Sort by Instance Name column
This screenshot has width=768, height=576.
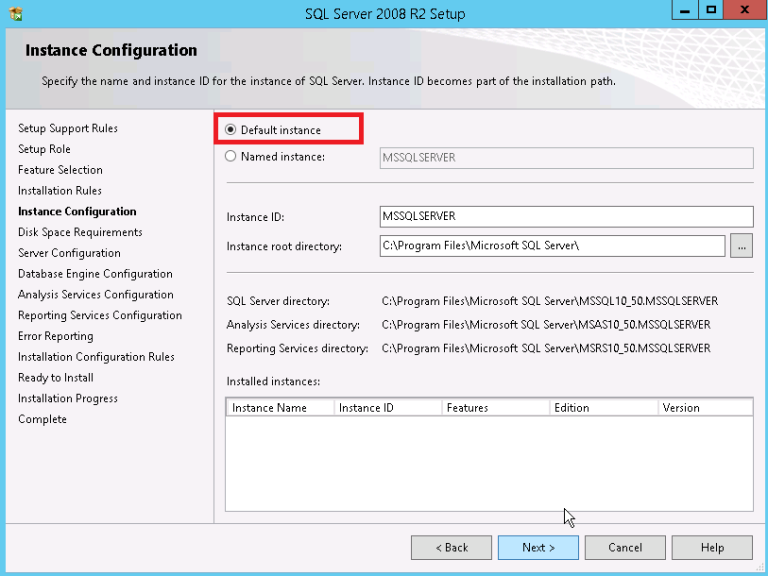pos(280,408)
